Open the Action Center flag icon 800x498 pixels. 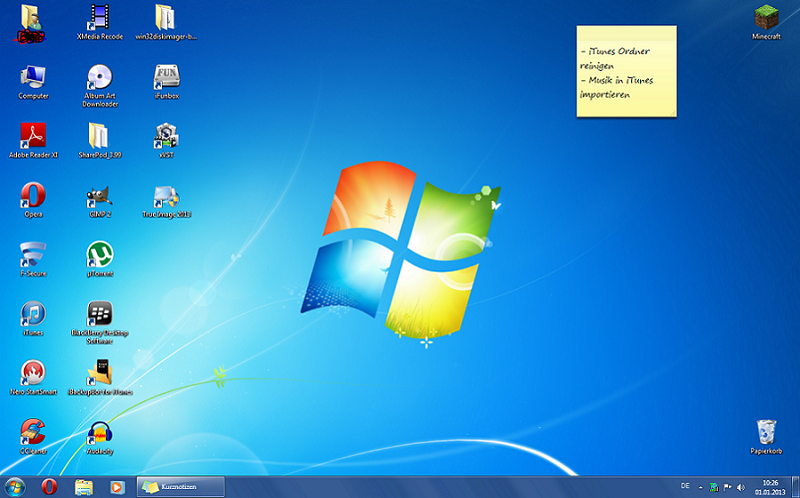click(728, 487)
